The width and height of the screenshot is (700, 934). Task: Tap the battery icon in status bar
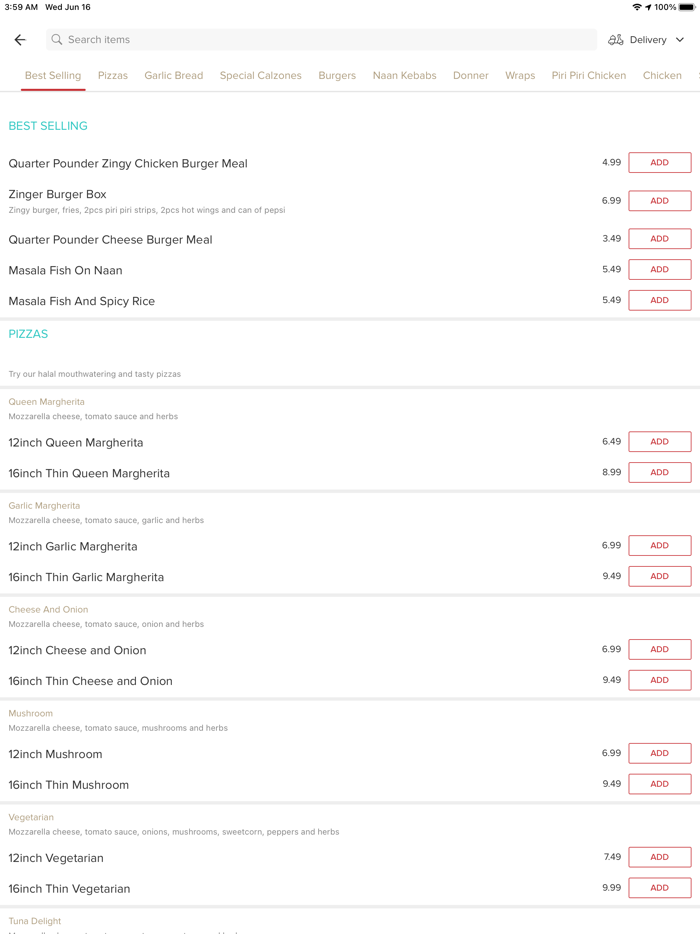tap(687, 7)
